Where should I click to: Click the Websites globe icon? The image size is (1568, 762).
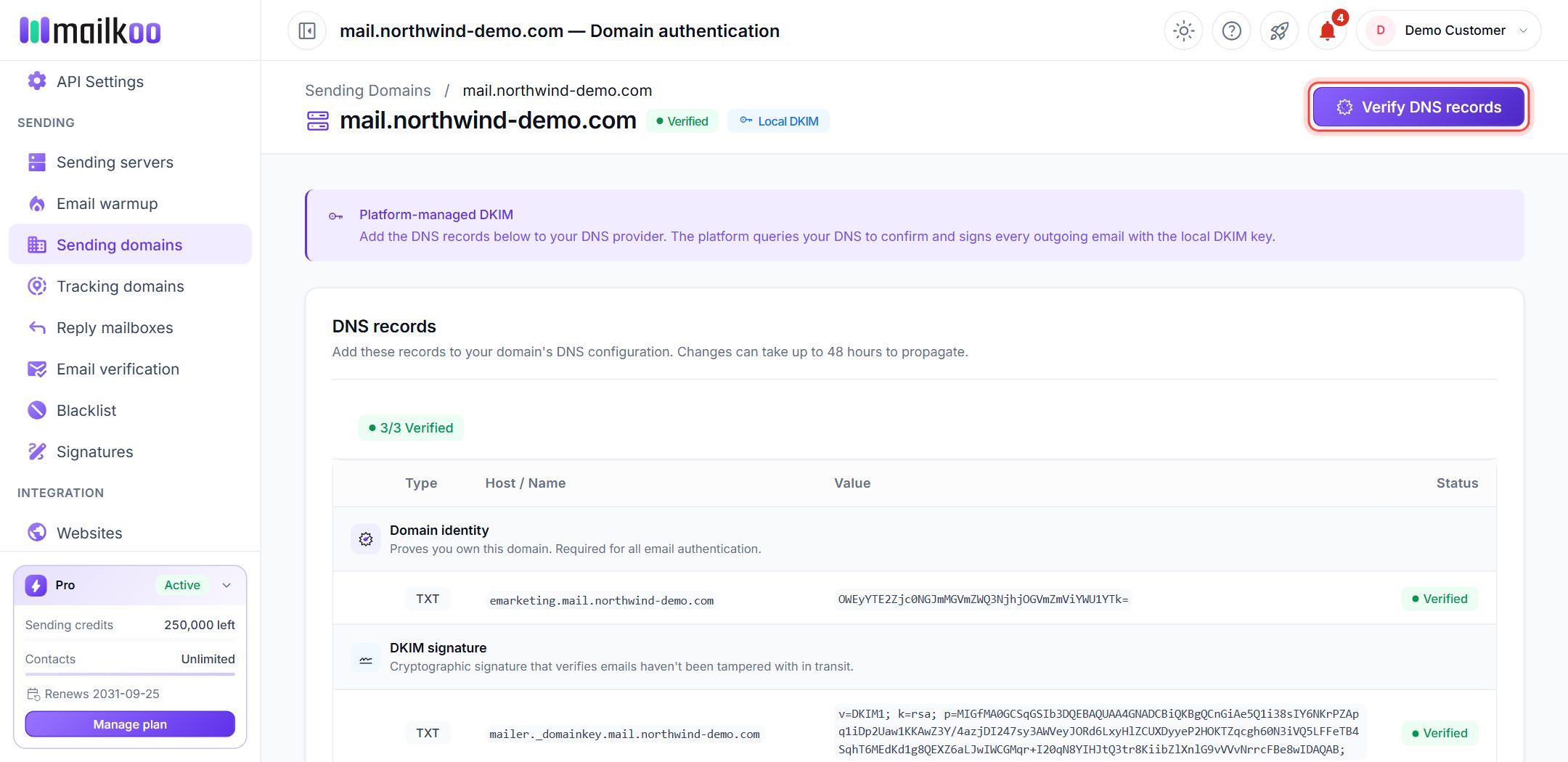(36, 533)
